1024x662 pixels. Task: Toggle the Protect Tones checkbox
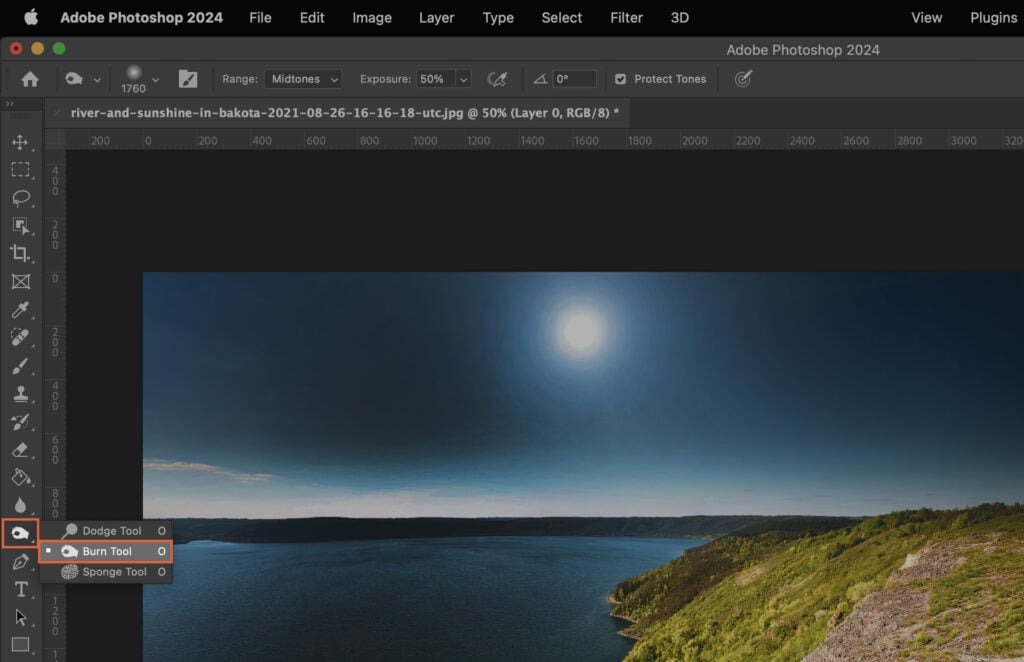coord(623,79)
